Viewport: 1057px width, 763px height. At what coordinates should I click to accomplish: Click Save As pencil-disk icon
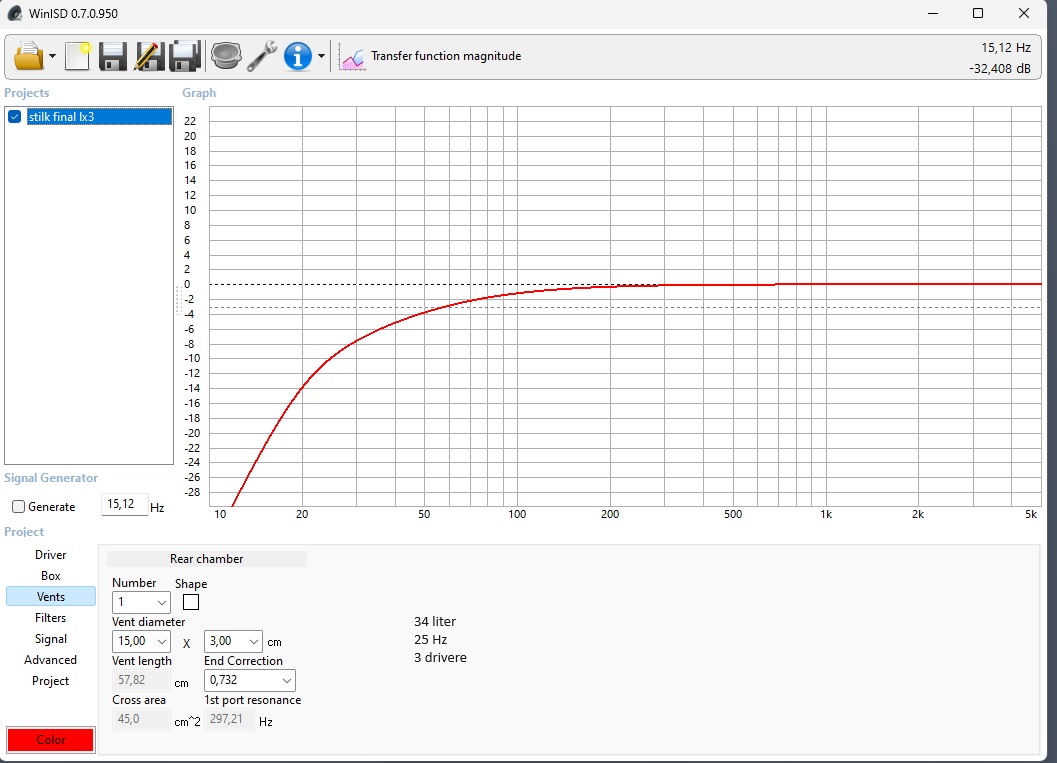[x=149, y=57]
